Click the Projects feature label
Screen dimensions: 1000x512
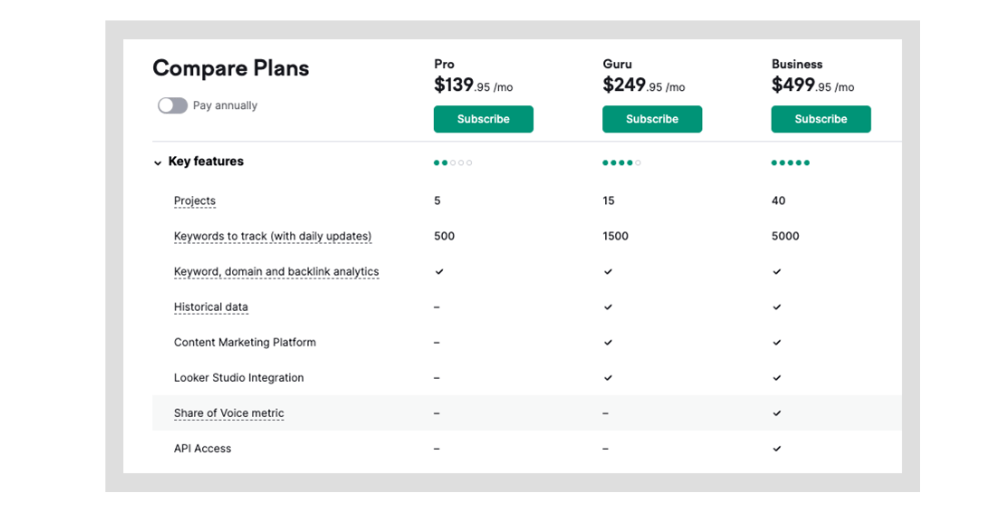pyautogui.click(x=195, y=201)
